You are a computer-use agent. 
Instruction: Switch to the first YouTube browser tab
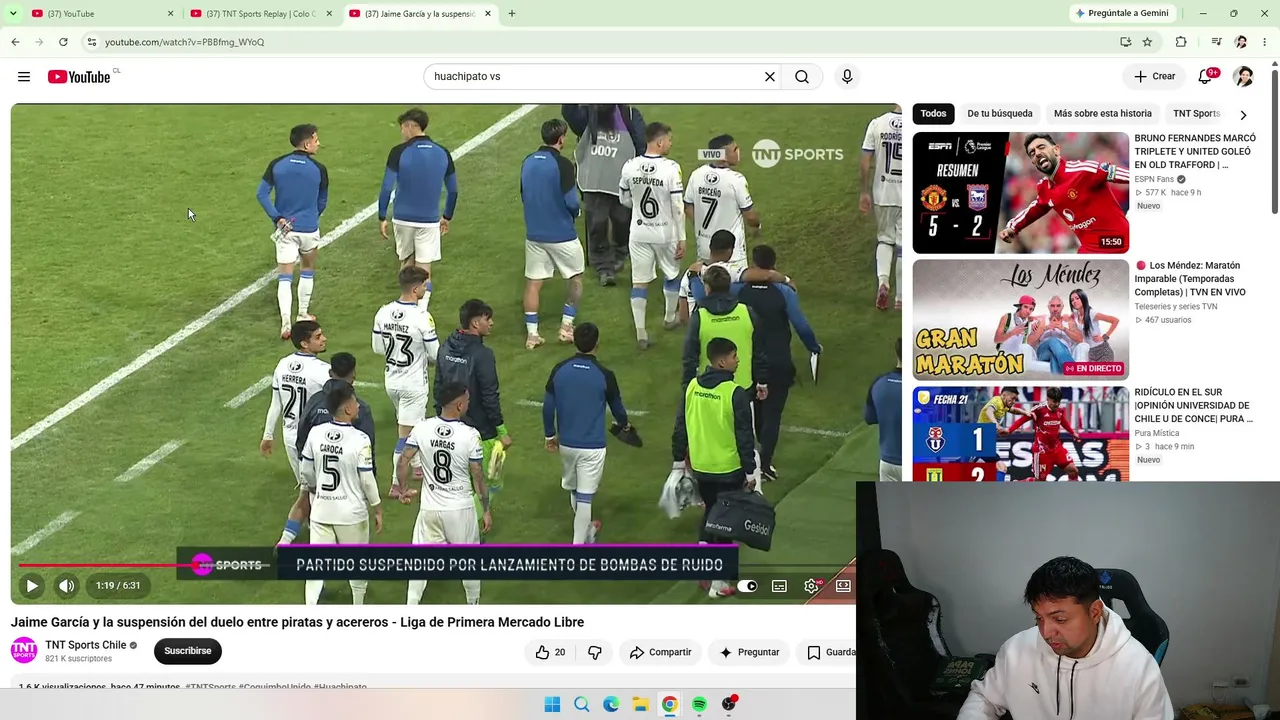pyautogui.click(x=95, y=14)
